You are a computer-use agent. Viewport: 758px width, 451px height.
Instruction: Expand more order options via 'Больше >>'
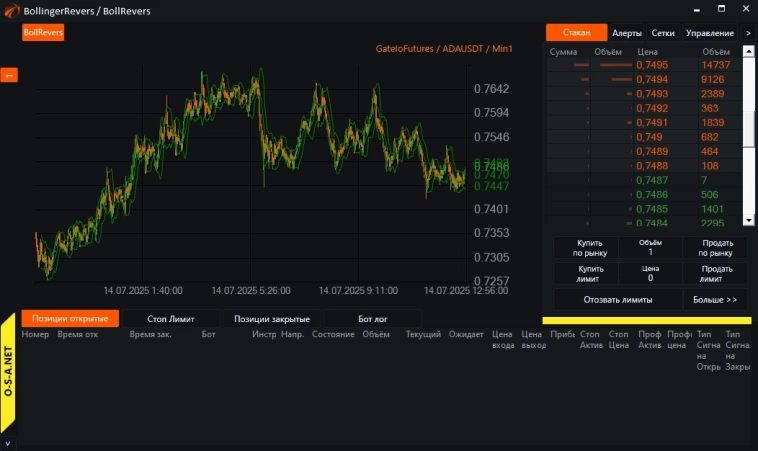[x=715, y=299]
